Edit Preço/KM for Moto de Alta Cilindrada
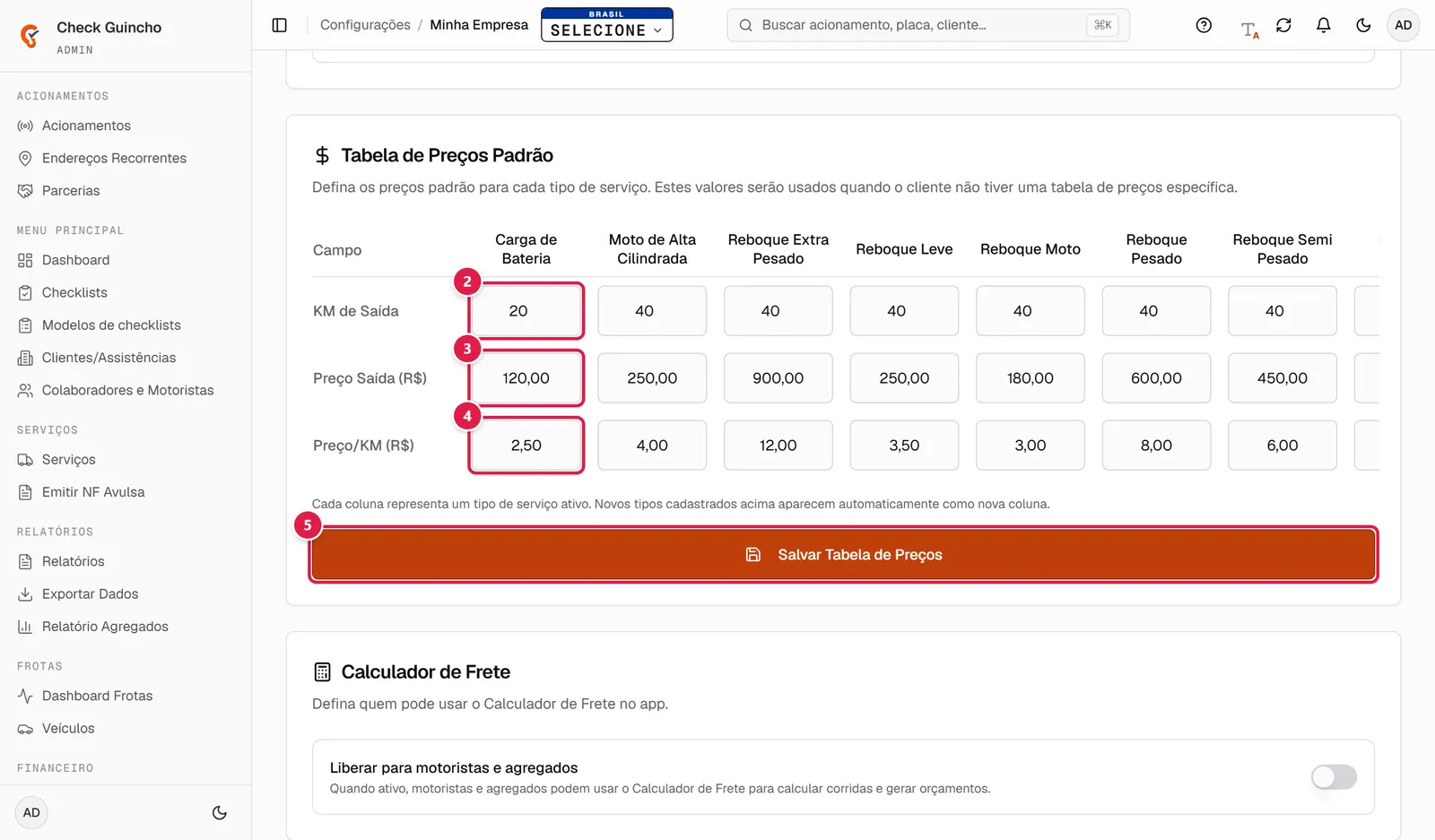 tap(652, 446)
